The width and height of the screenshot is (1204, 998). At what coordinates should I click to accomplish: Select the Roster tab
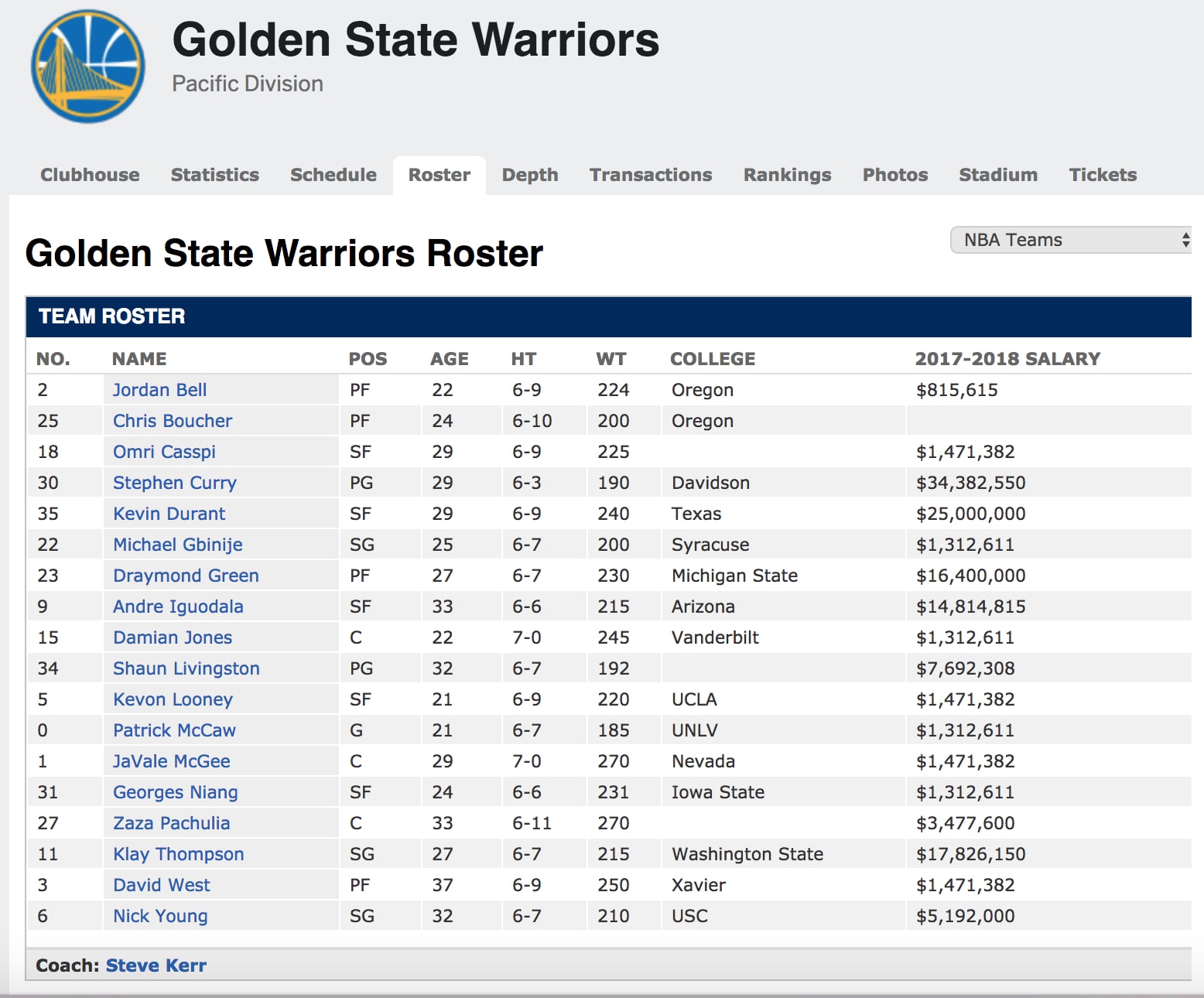[440, 175]
